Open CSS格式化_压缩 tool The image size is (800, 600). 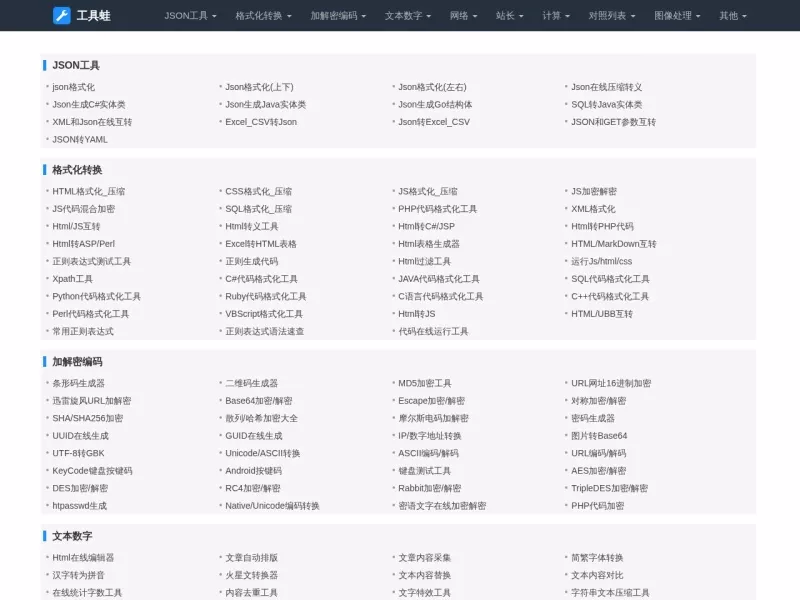pyautogui.click(x=258, y=191)
